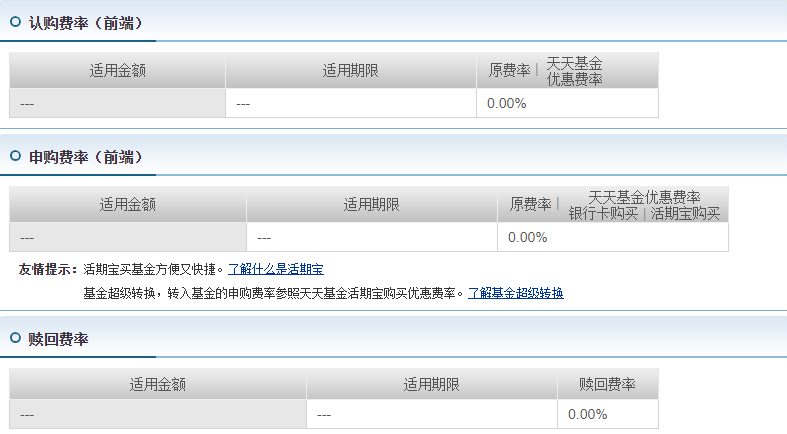Image resolution: width=787 pixels, height=434 pixels.
Task: Click the 银行卡购买 sub-header
Action: (x=603, y=214)
